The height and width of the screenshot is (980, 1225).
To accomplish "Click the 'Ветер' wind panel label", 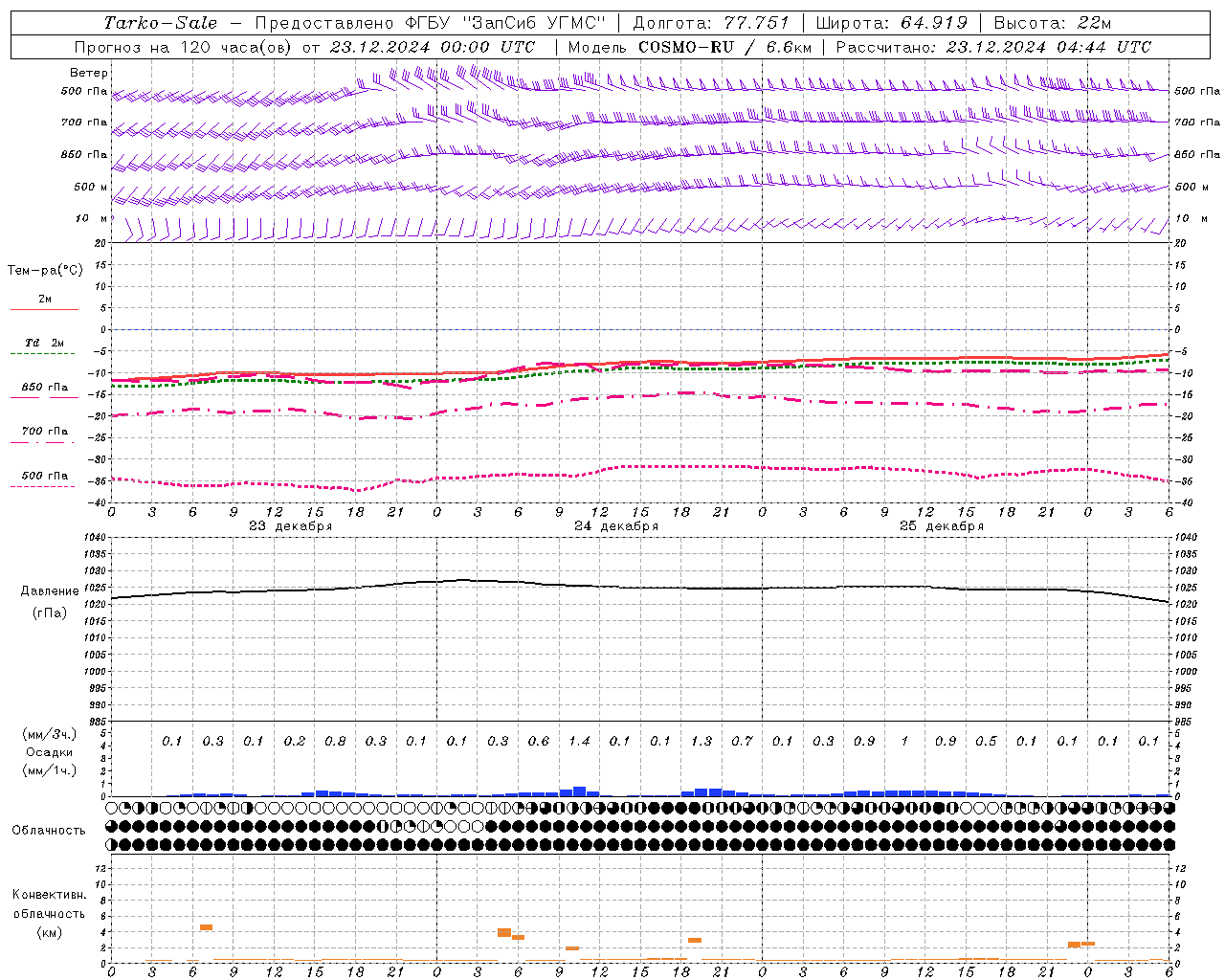I will 89,73.
